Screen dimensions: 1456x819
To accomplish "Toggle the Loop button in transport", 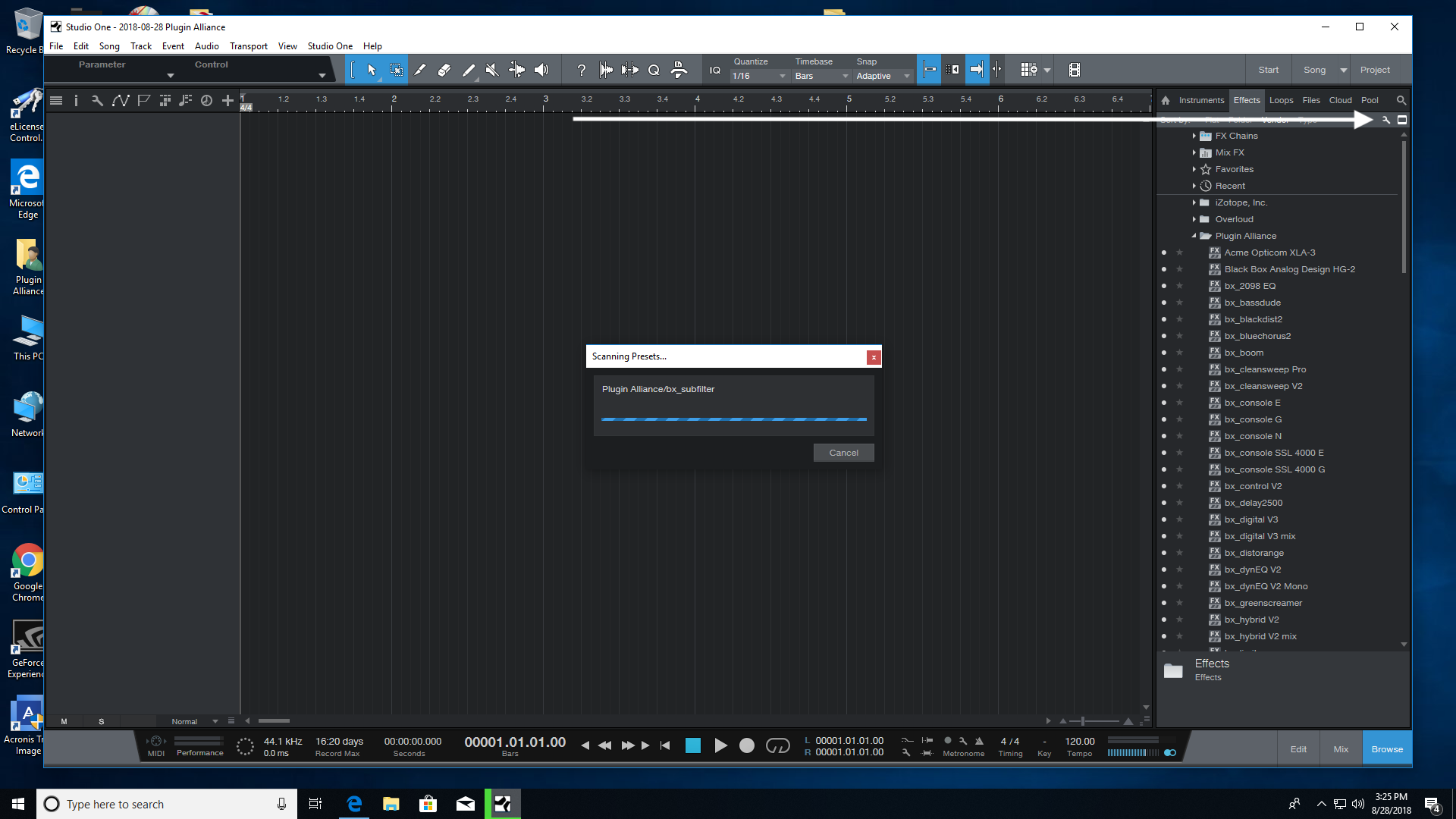I will 777,746.
